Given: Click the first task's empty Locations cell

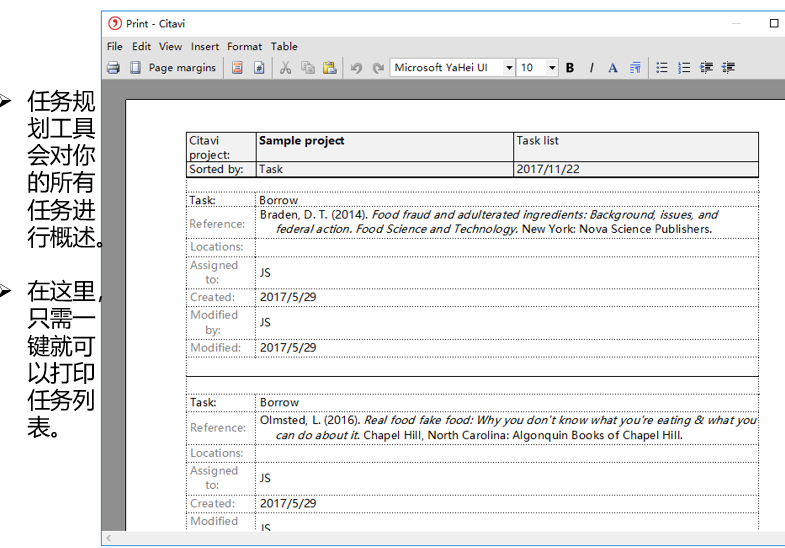Looking at the screenshot, I should [x=507, y=247].
